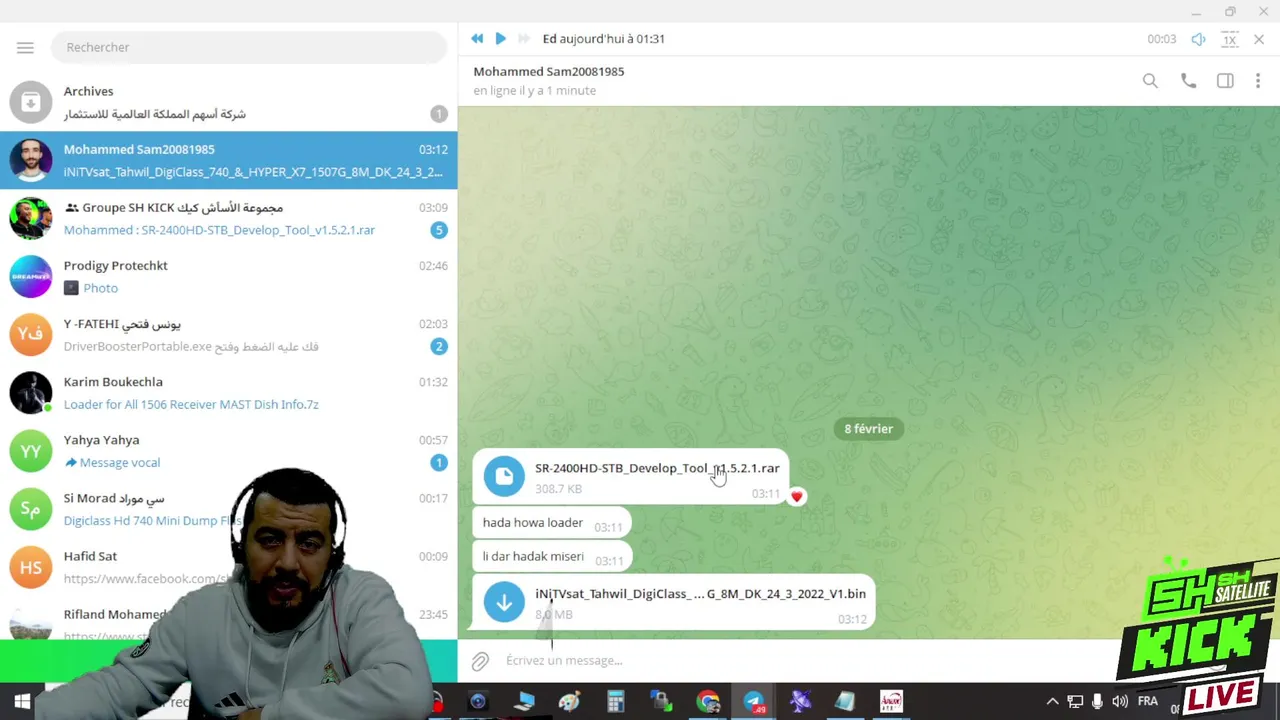Download iNiTVsat_Tahwil_DigiClass bin file arrow
Image resolution: width=1280 pixels, height=720 pixels.
coord(504,602)
